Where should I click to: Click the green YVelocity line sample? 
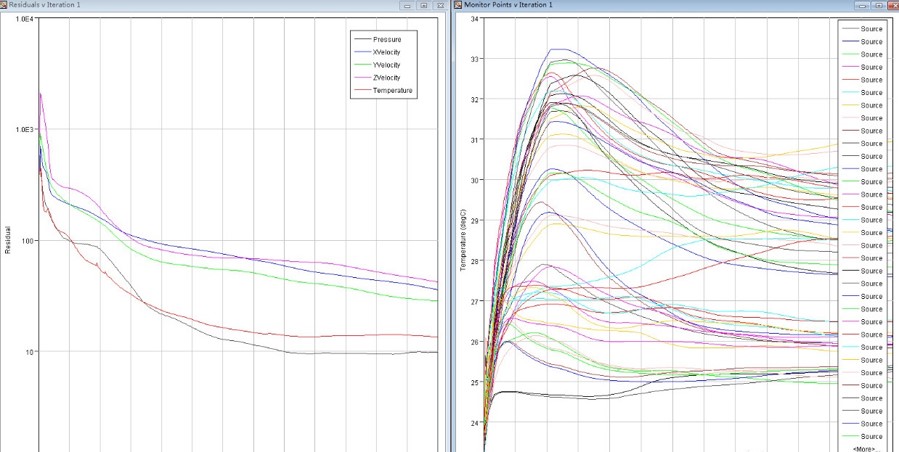click(x=361, y=65)
